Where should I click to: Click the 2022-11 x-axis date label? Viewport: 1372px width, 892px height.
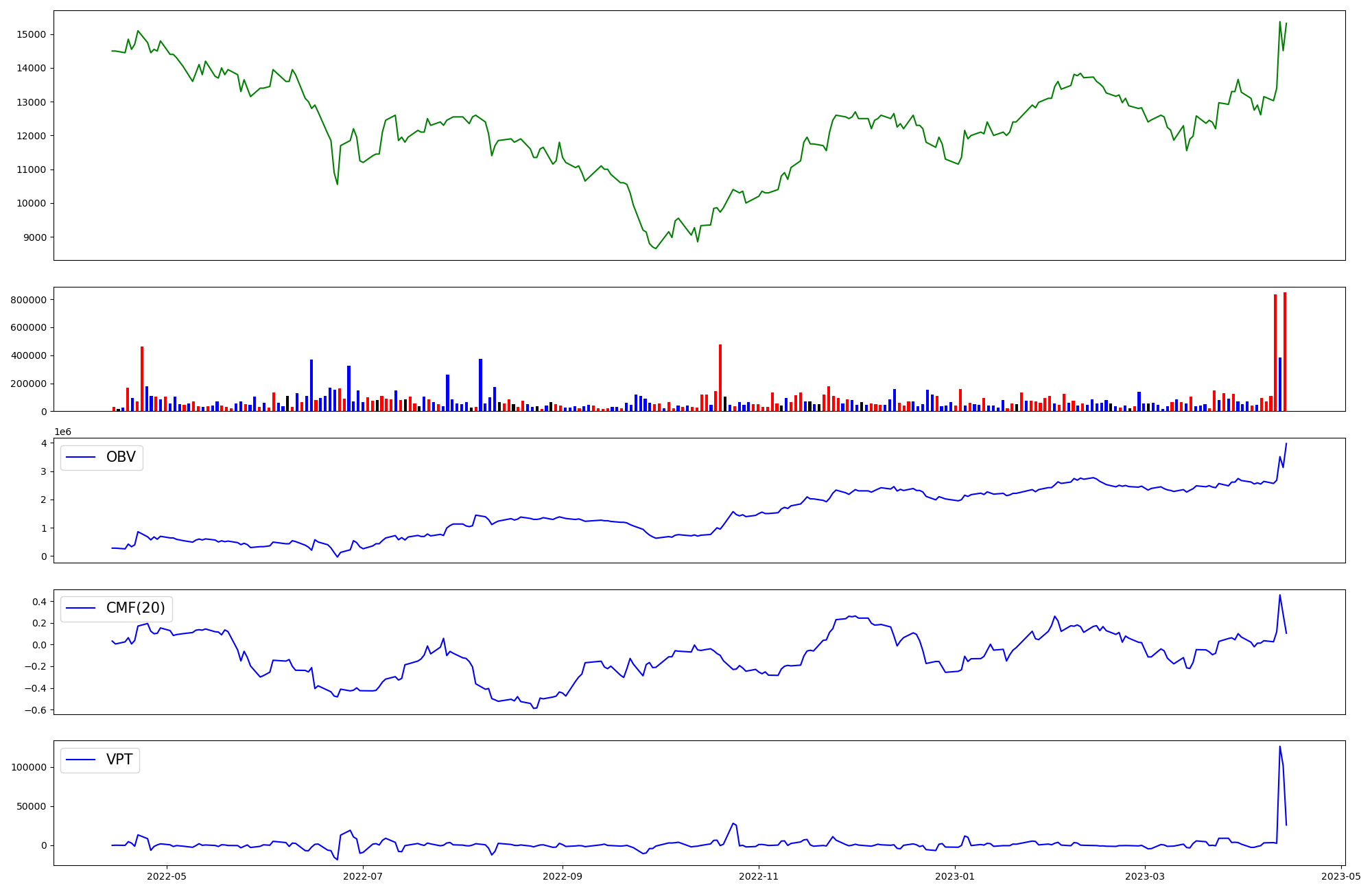(759, 876)
